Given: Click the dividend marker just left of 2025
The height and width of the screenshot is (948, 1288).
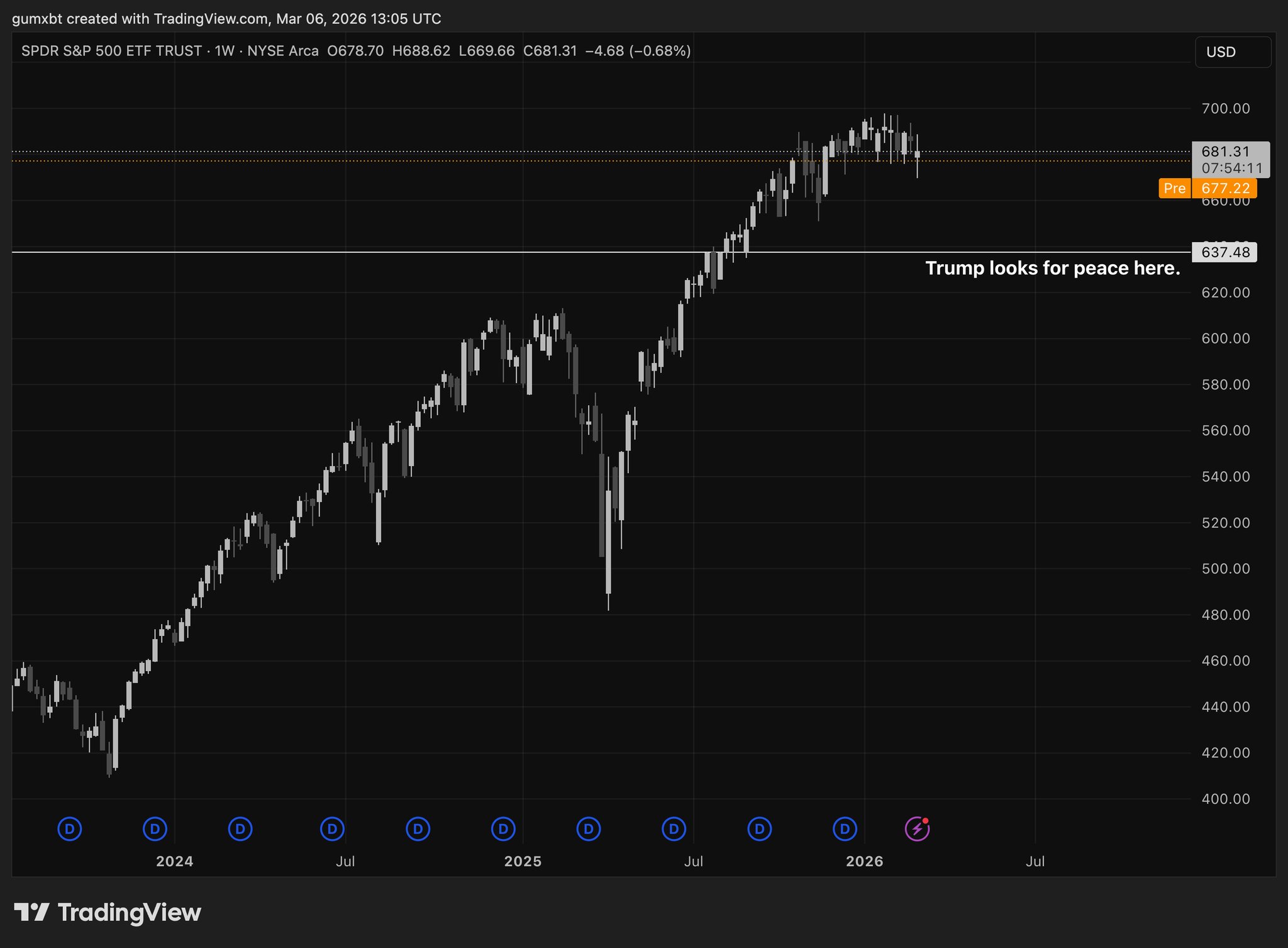Looking at the screenshot, I should point(503,828).
